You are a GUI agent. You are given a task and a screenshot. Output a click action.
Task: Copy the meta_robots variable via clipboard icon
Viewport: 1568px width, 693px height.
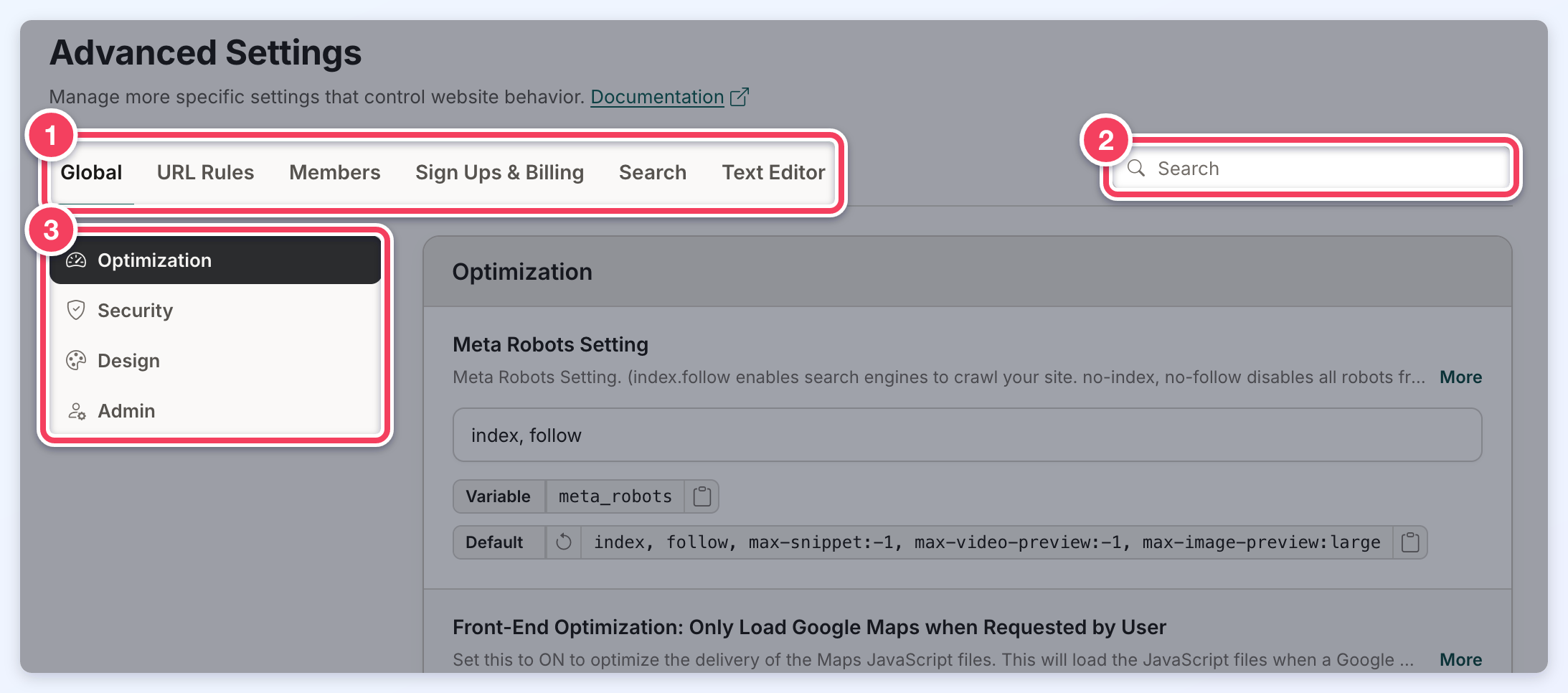702,496
